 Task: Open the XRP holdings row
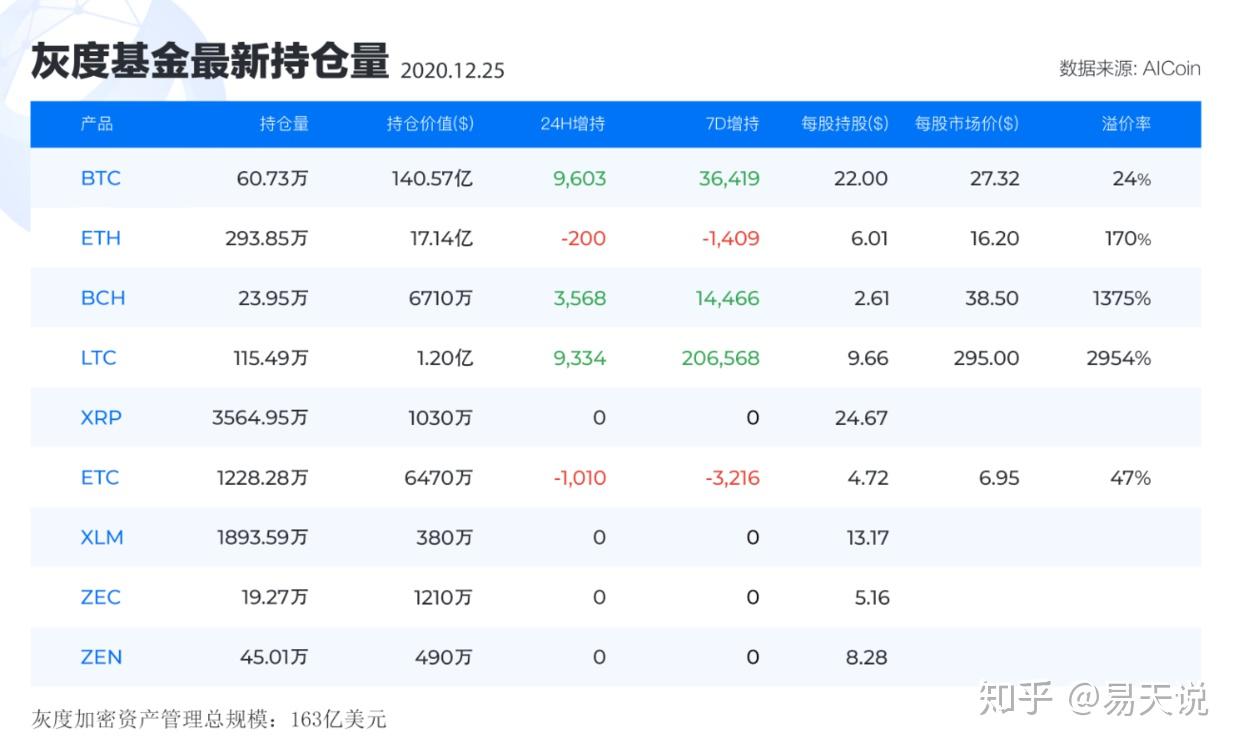pos(101,418)
